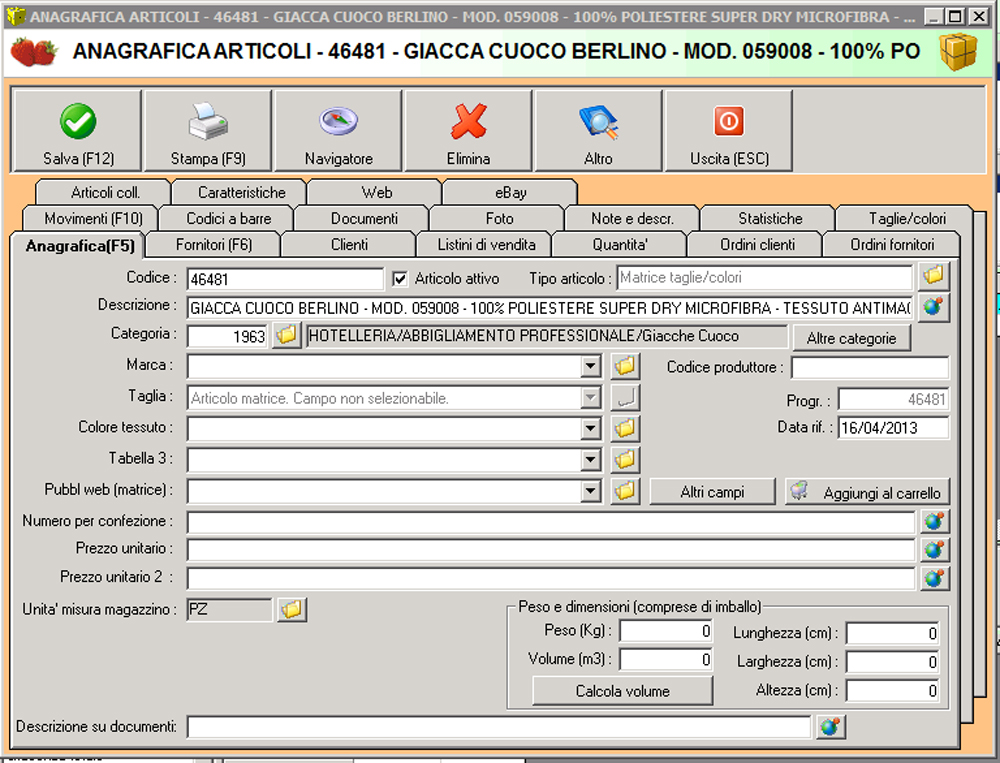Open the Navigatore compass icon
Screen dimensions: 1000x763
pos(338,122)
